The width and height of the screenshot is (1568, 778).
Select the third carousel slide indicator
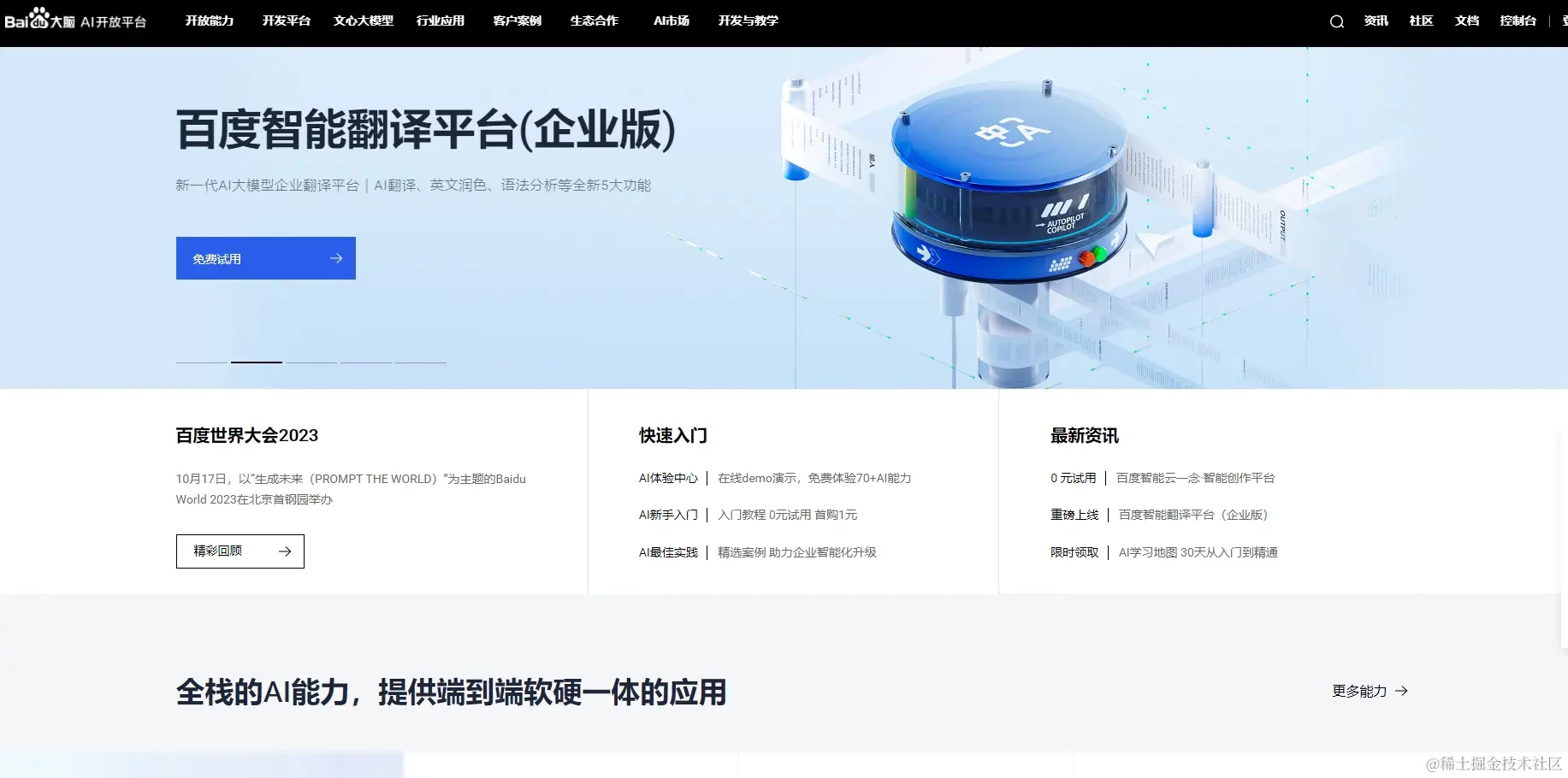[x=311, y=362]
